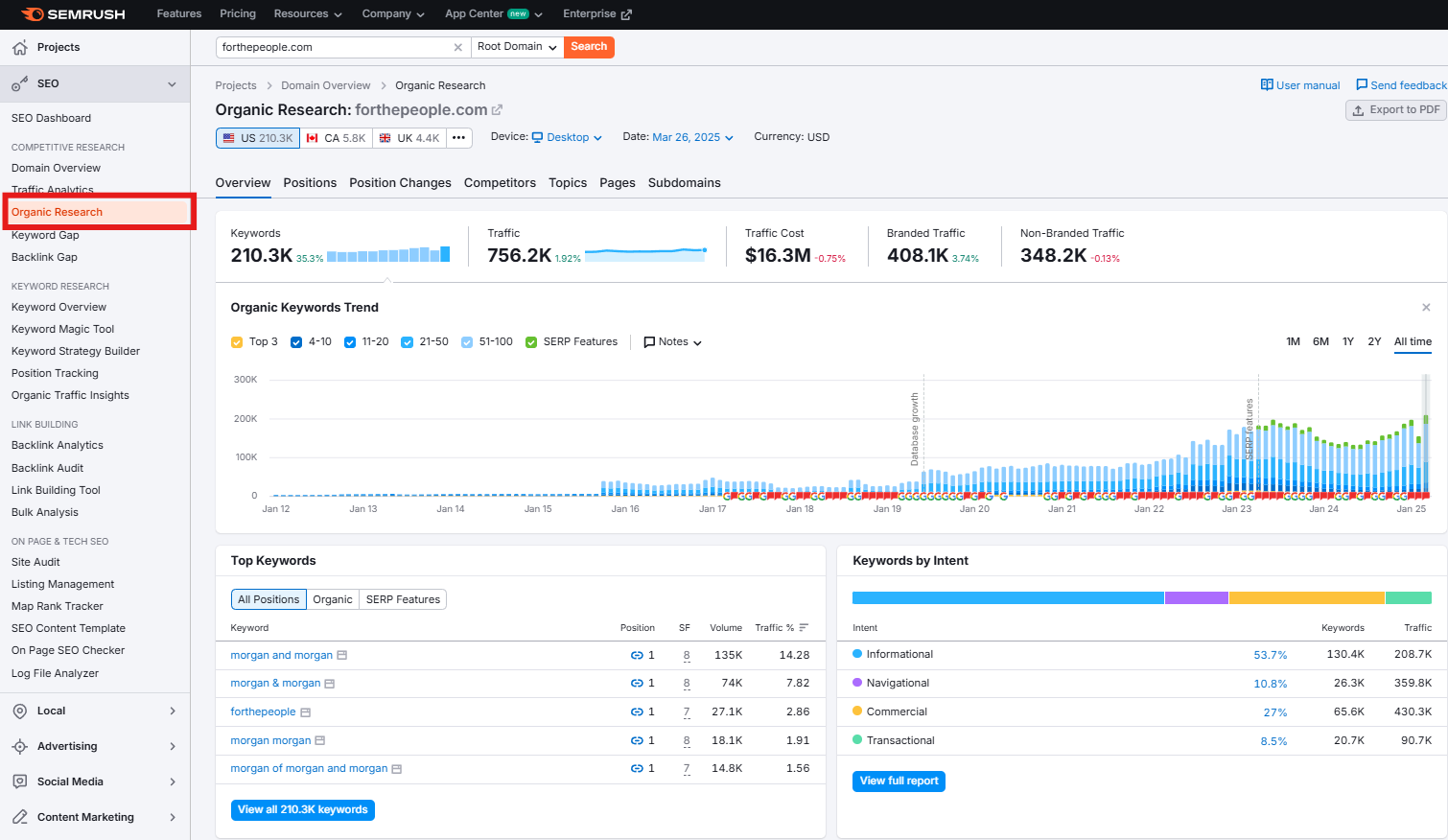
Task: Click link icon in morgan morgan row
Action: tap(637, 741)
